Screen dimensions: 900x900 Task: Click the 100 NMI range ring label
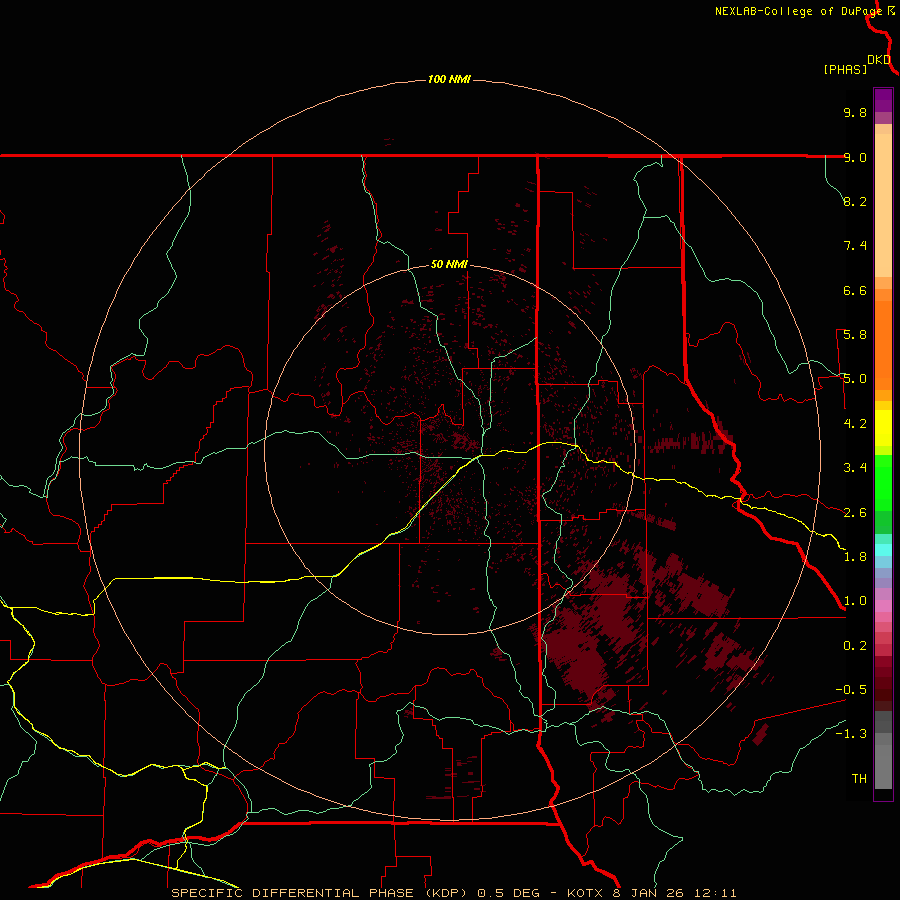[449, 79]
